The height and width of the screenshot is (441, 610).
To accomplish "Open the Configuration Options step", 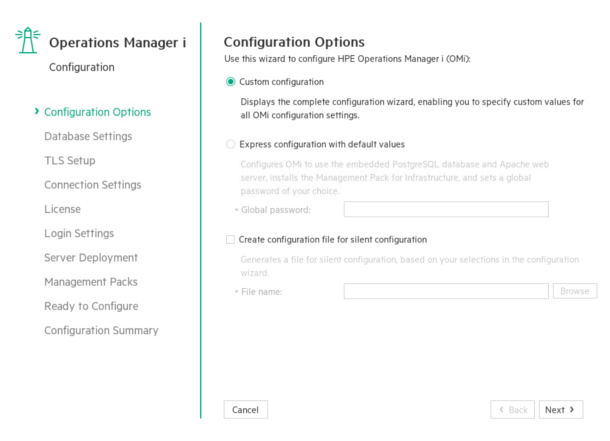I will (97, 112).
